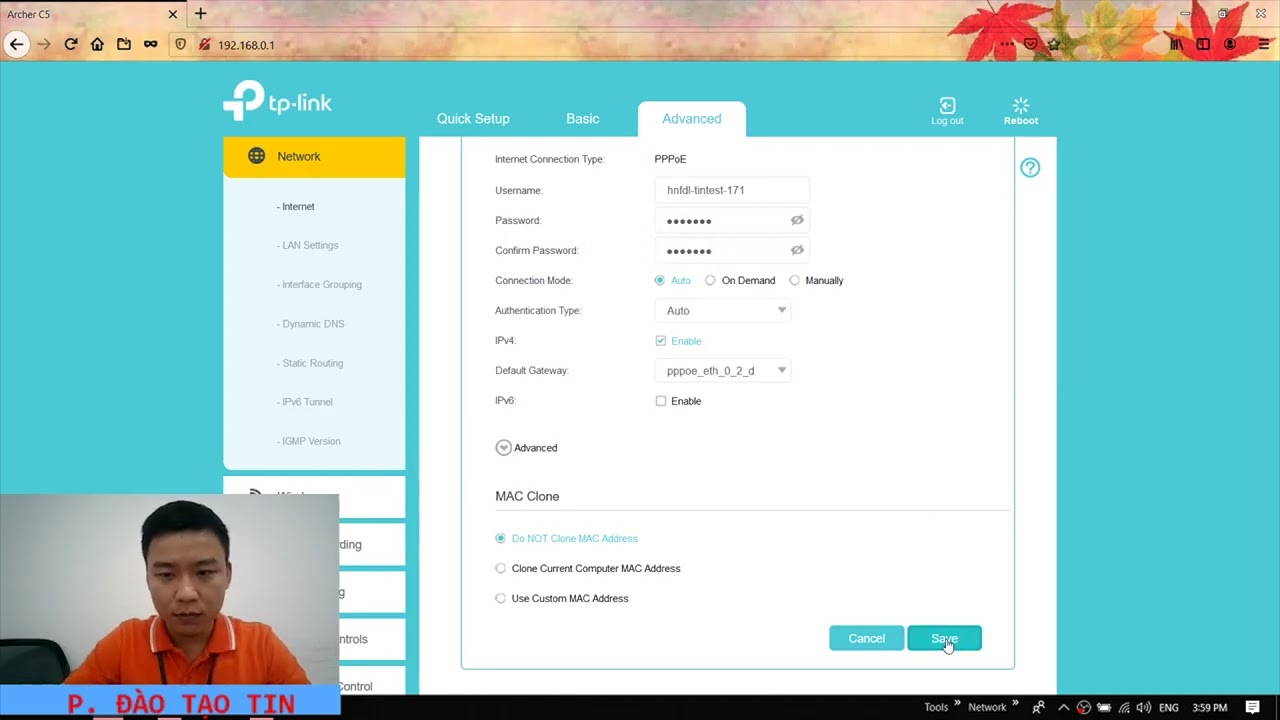Select Use Custom MAC Address
The height and width of the screenshot is (720, 1280).
click(501, 598)
